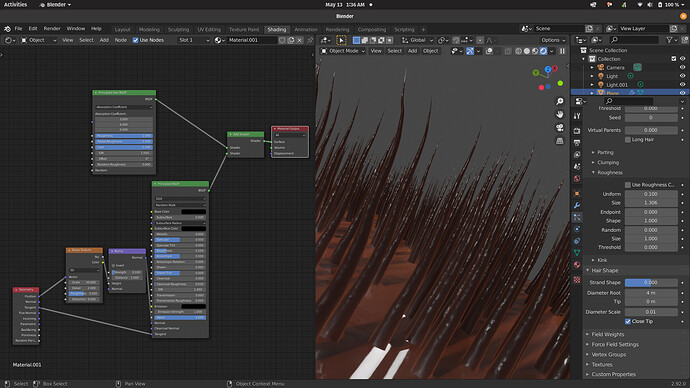Hide Light.001 in the outliner
This screenshot has height=388, width=690.
coord(683,84)
